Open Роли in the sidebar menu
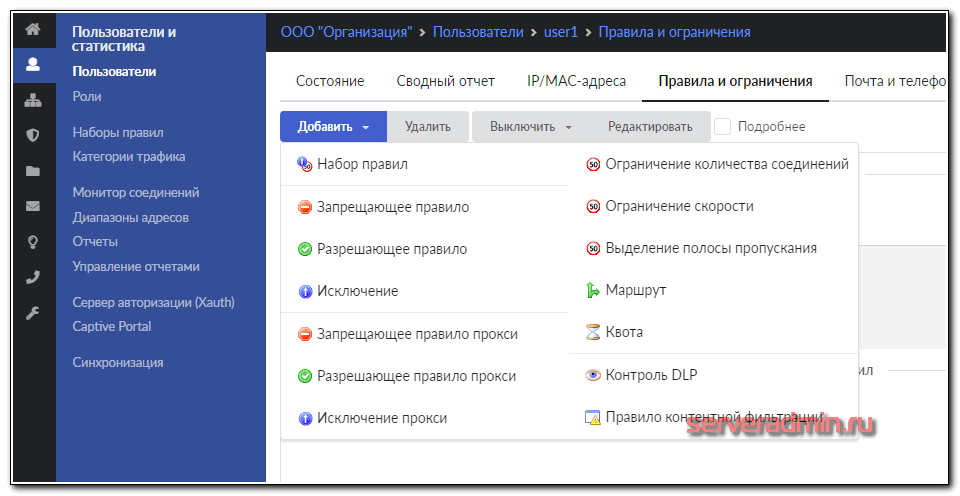960x496 pixels. tap(87, 96)
